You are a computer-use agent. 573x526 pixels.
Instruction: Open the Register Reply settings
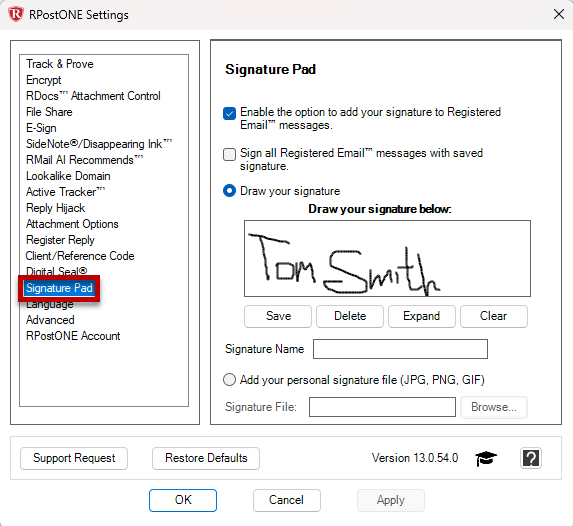click(60, 240)
